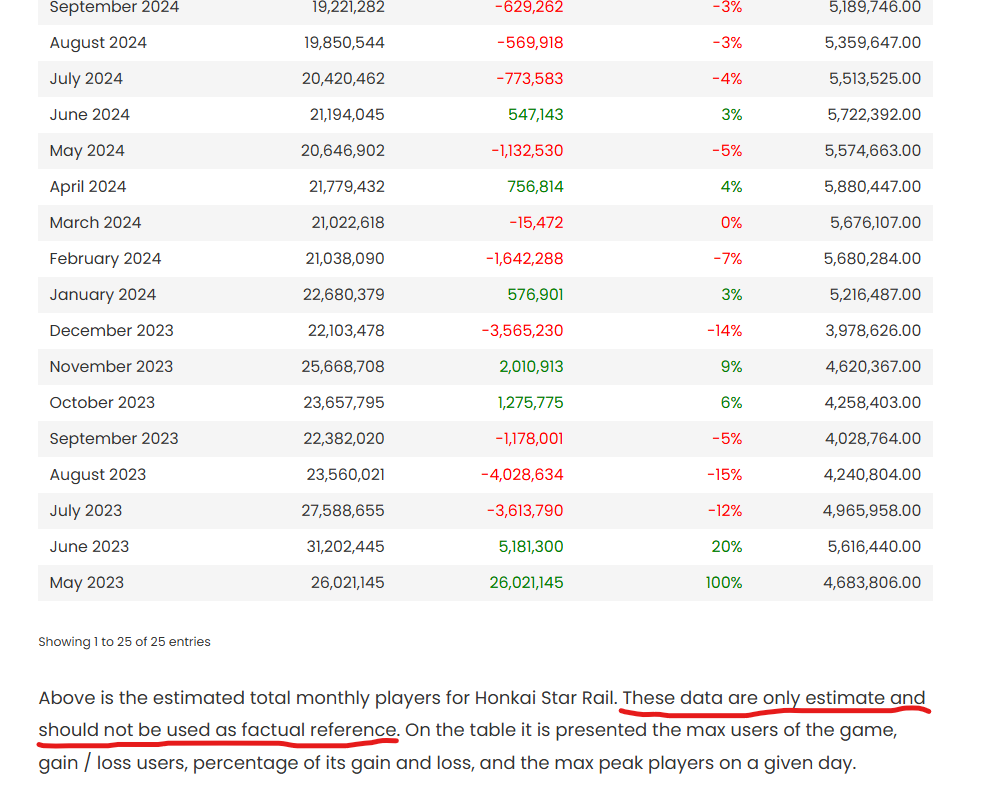Viewport: 986px width, 792px height.
Task: Click the loss value -1,642,288
Action: pos(524,259)
